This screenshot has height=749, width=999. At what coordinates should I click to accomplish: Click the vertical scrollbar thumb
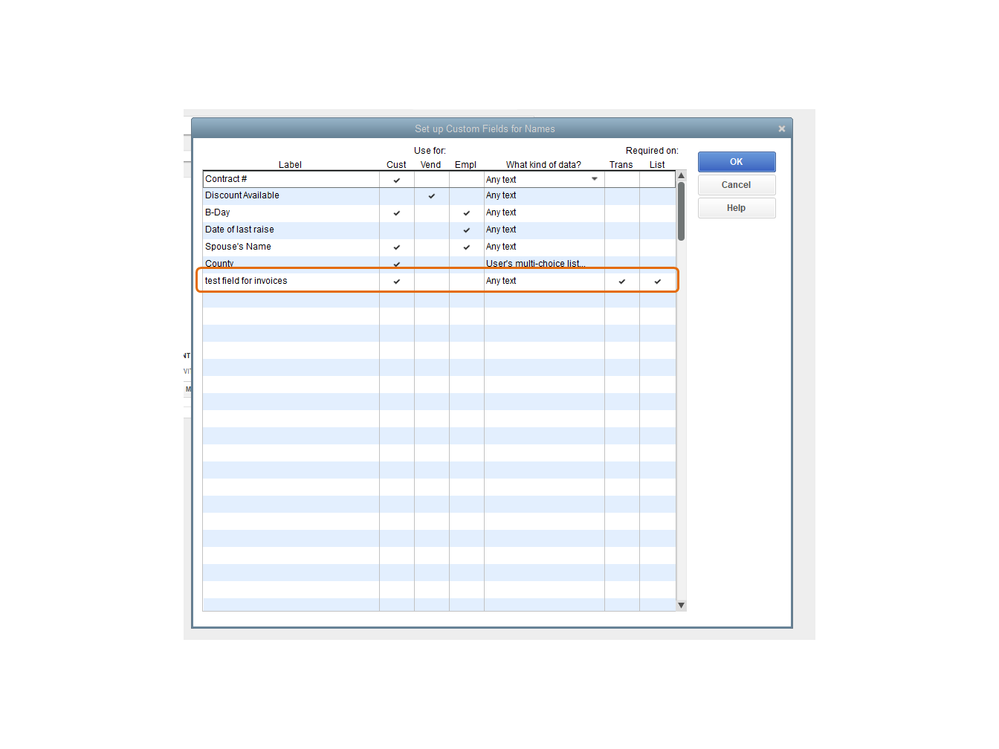[x=681, y=211]
